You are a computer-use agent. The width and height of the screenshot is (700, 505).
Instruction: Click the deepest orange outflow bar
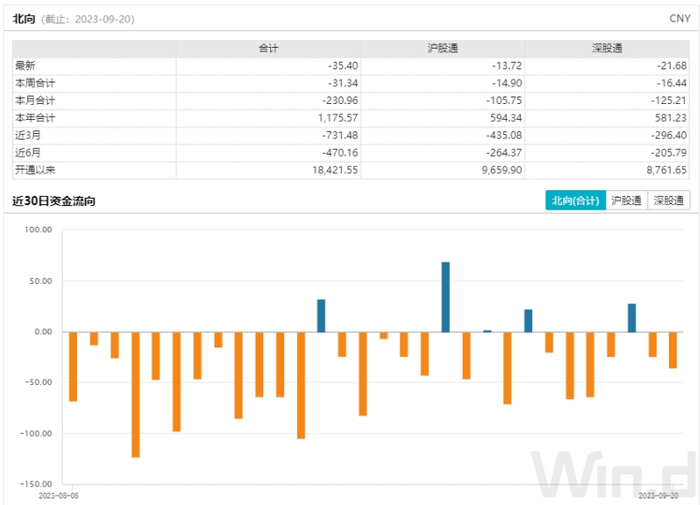coord(136,394)
